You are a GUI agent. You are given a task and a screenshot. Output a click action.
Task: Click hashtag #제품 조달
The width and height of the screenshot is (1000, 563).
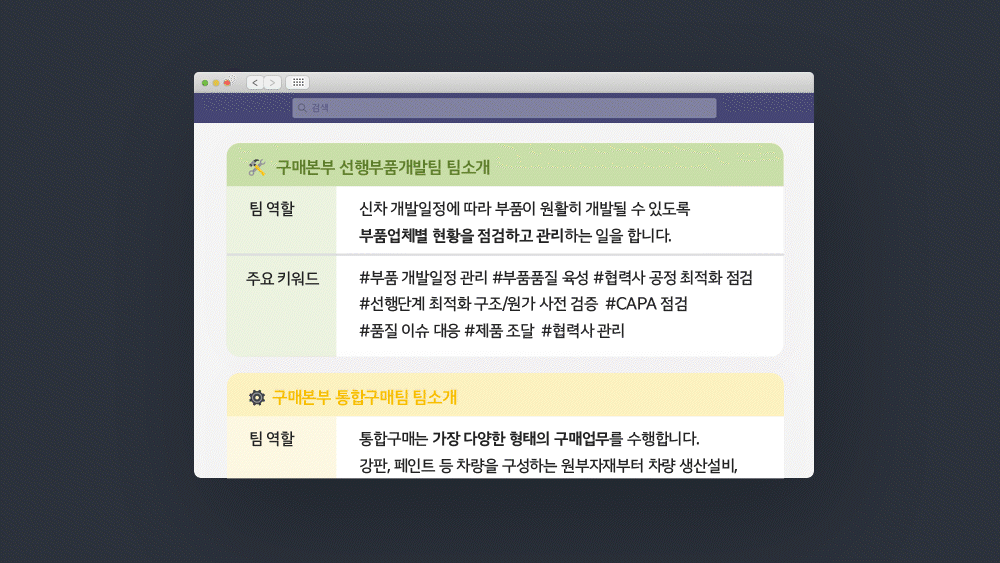point(499,330)
